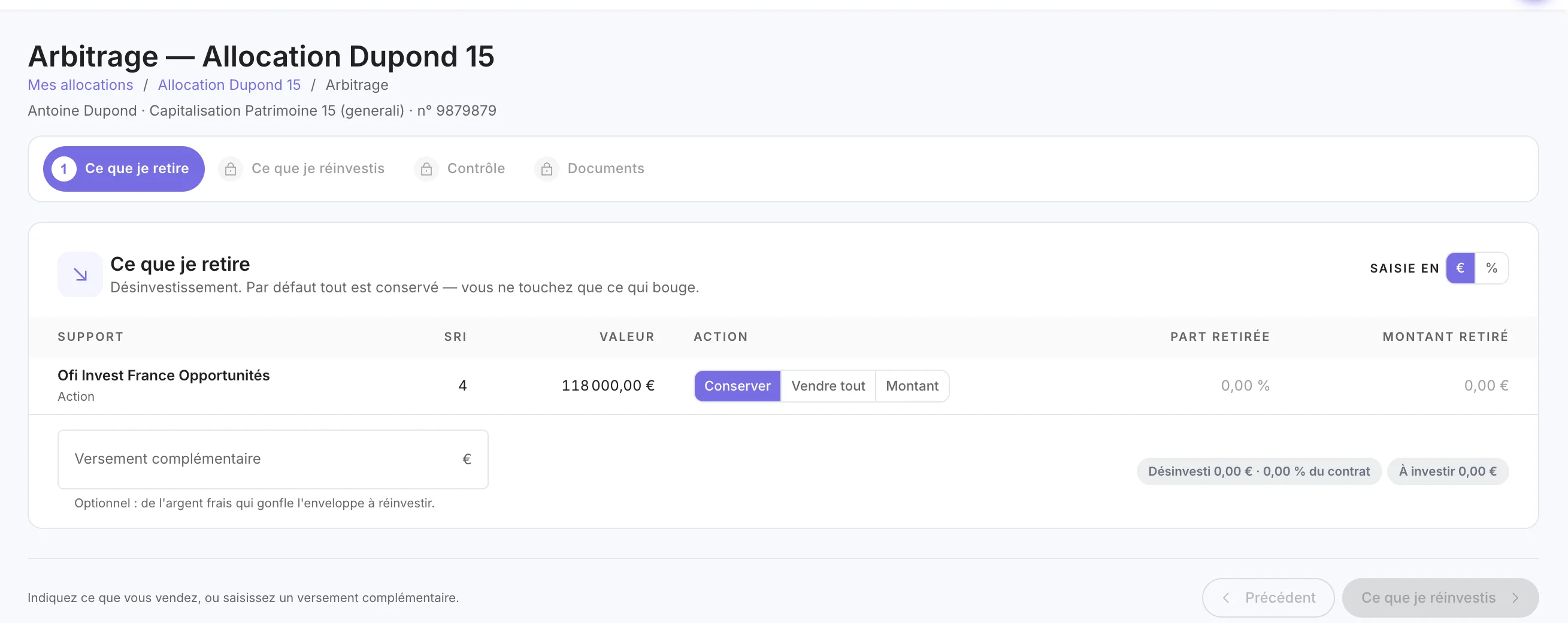Click the Ofi Invest France Opportunités support name
The width and height of the screenshot is (1568, 623).
pos(164,375)
